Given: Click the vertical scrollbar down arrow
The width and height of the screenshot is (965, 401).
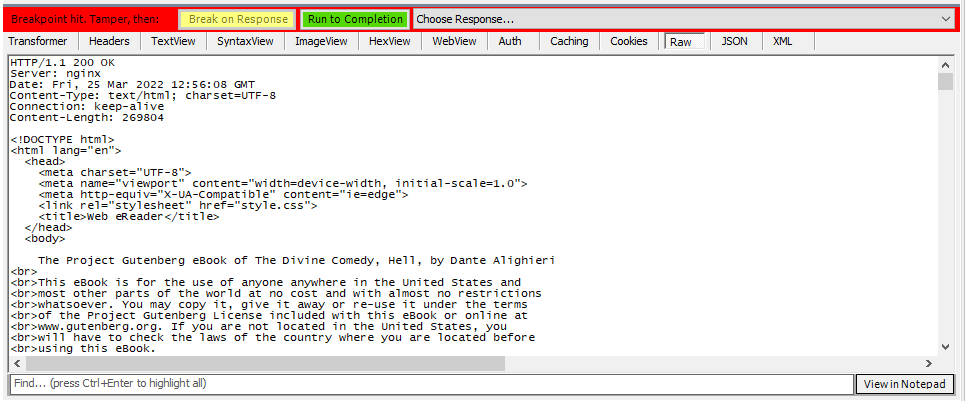Looking at the screenshot, I should click(x=945, y=347).
